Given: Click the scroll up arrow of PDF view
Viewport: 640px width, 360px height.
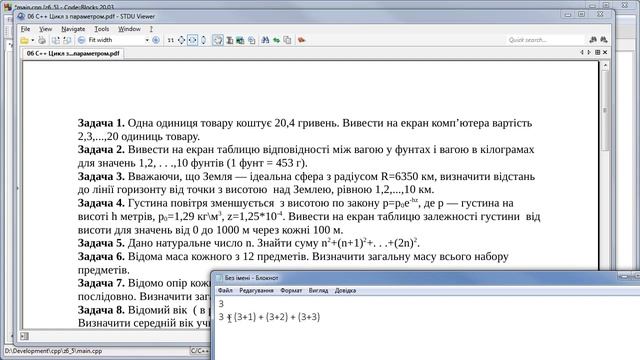Looking at the screenshot, I should [605, 65].
